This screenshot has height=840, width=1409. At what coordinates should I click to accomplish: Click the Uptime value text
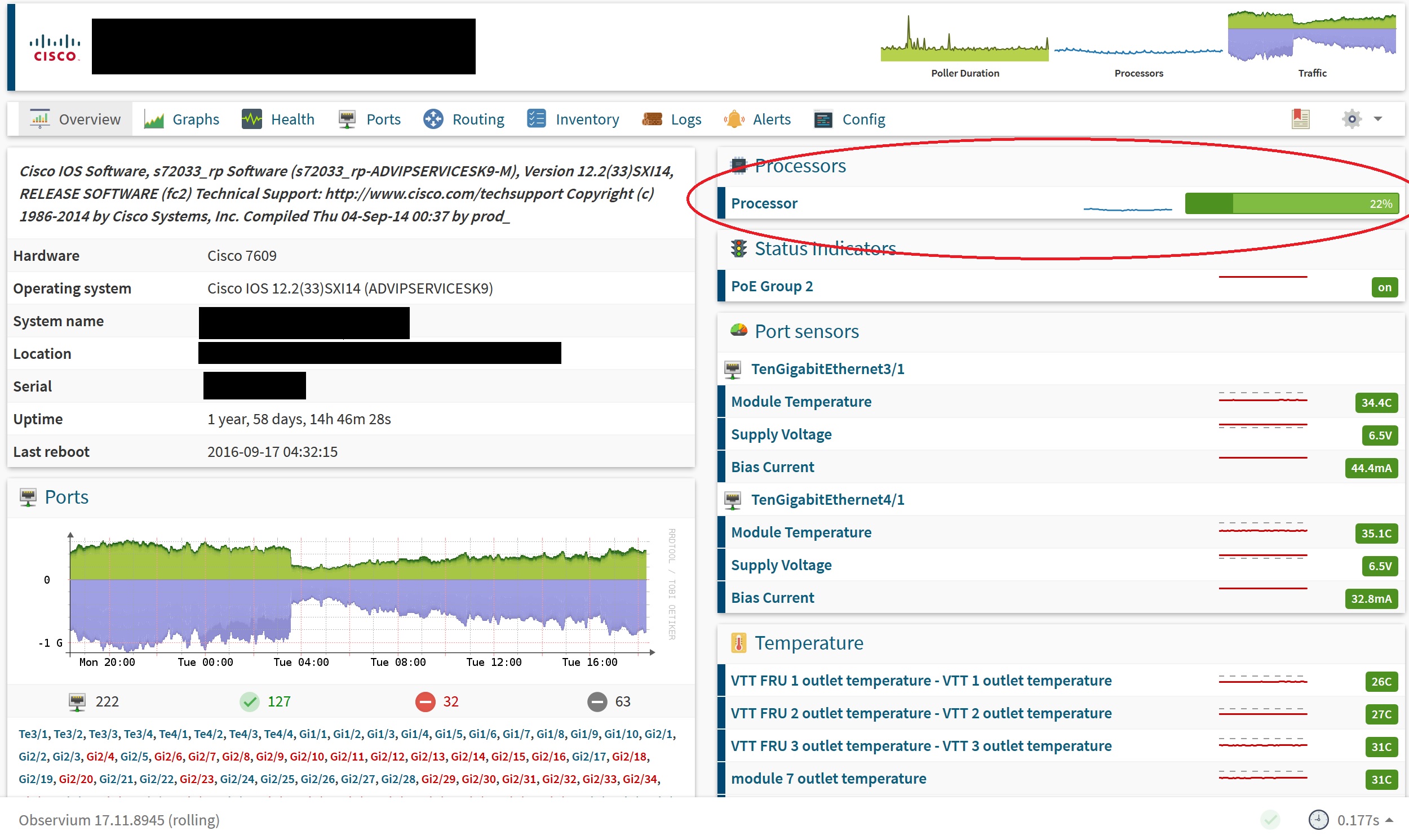299,419
